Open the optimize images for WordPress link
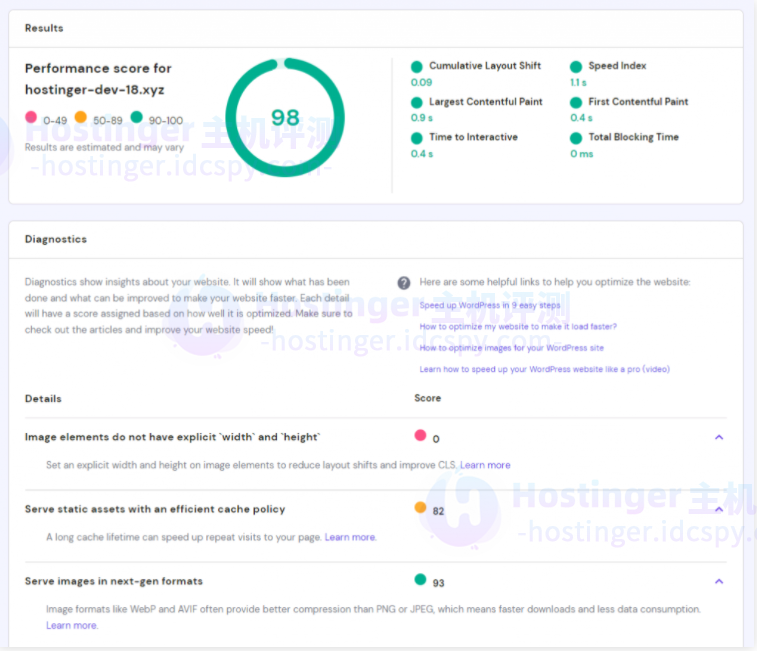The image size is (757, 651). pyautogui.click(x=511, y=348)
